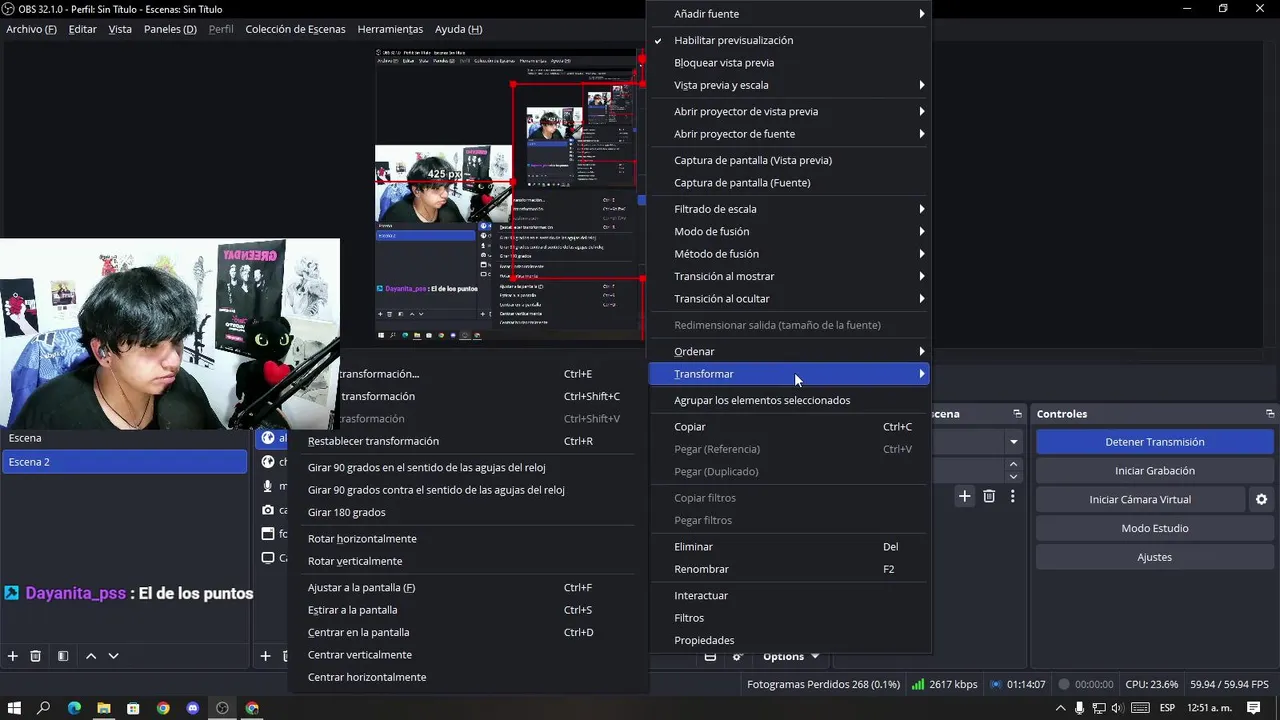
Task: Expand the Filtrado de escala submenu
Action: [x=790, y=209]
